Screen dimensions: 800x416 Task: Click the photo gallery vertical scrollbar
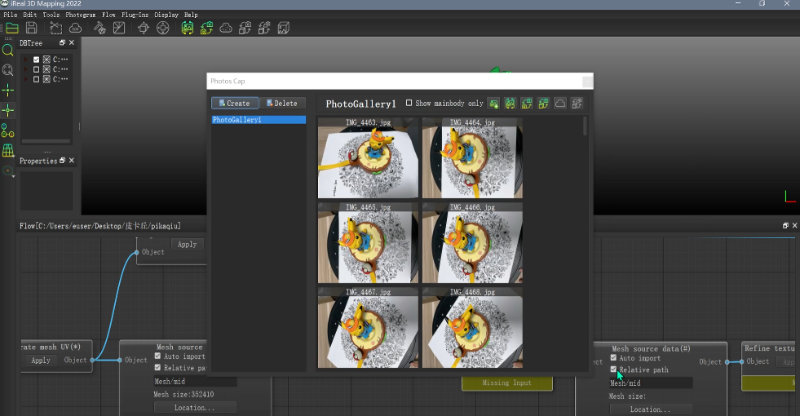[x=585, y=126]
